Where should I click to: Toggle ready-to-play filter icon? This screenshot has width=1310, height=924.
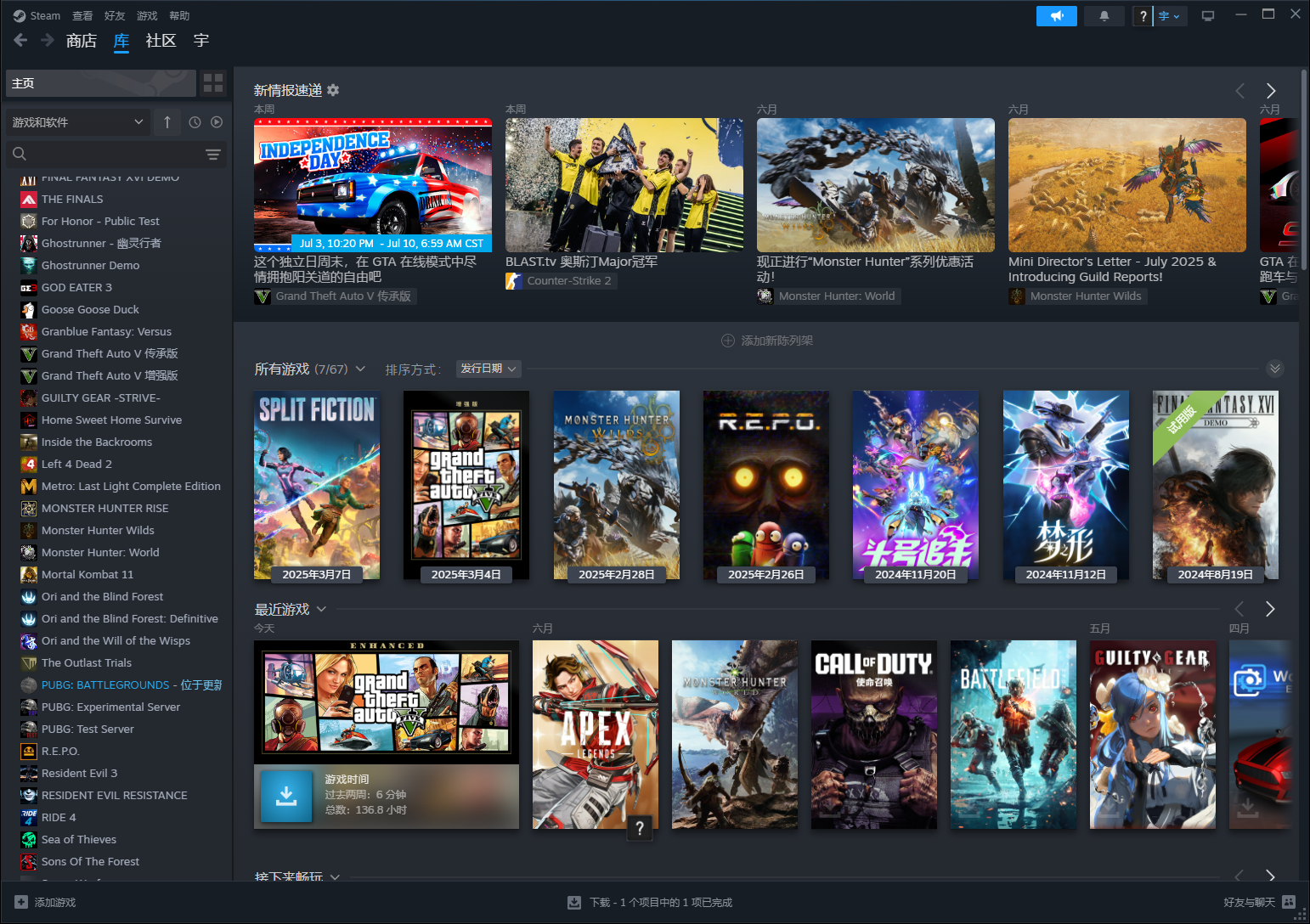point(217,122)
